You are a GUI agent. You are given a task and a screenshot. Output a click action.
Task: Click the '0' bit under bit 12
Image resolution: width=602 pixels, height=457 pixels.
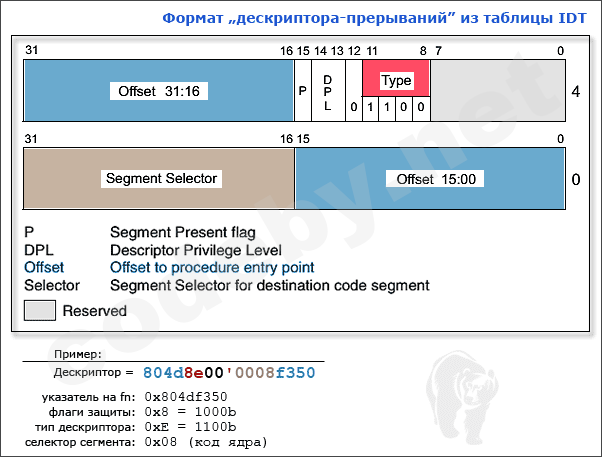354,107
